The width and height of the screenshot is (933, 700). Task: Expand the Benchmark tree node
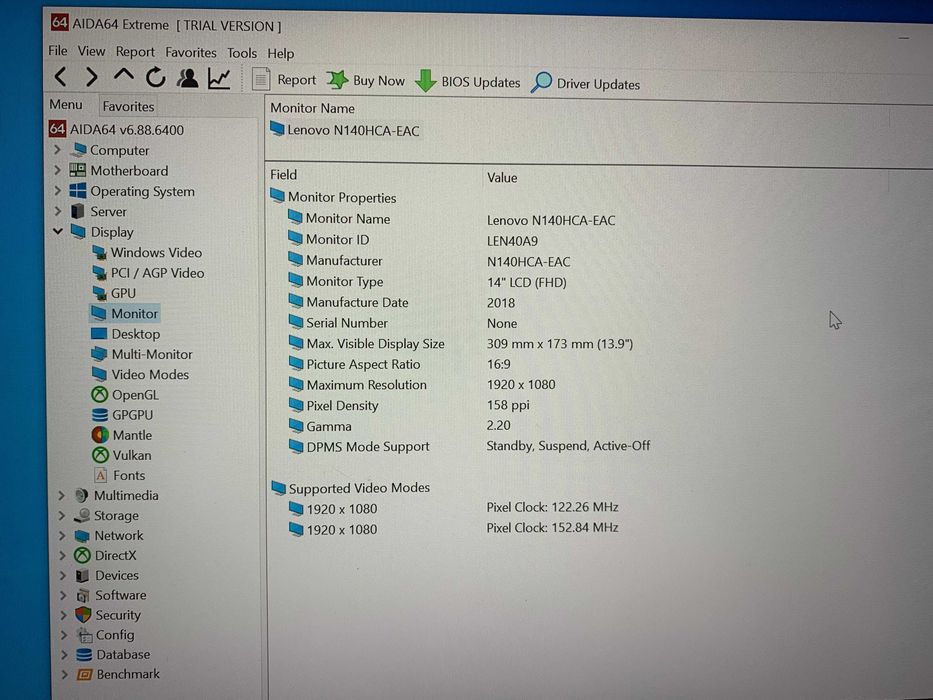pos(64,674)
